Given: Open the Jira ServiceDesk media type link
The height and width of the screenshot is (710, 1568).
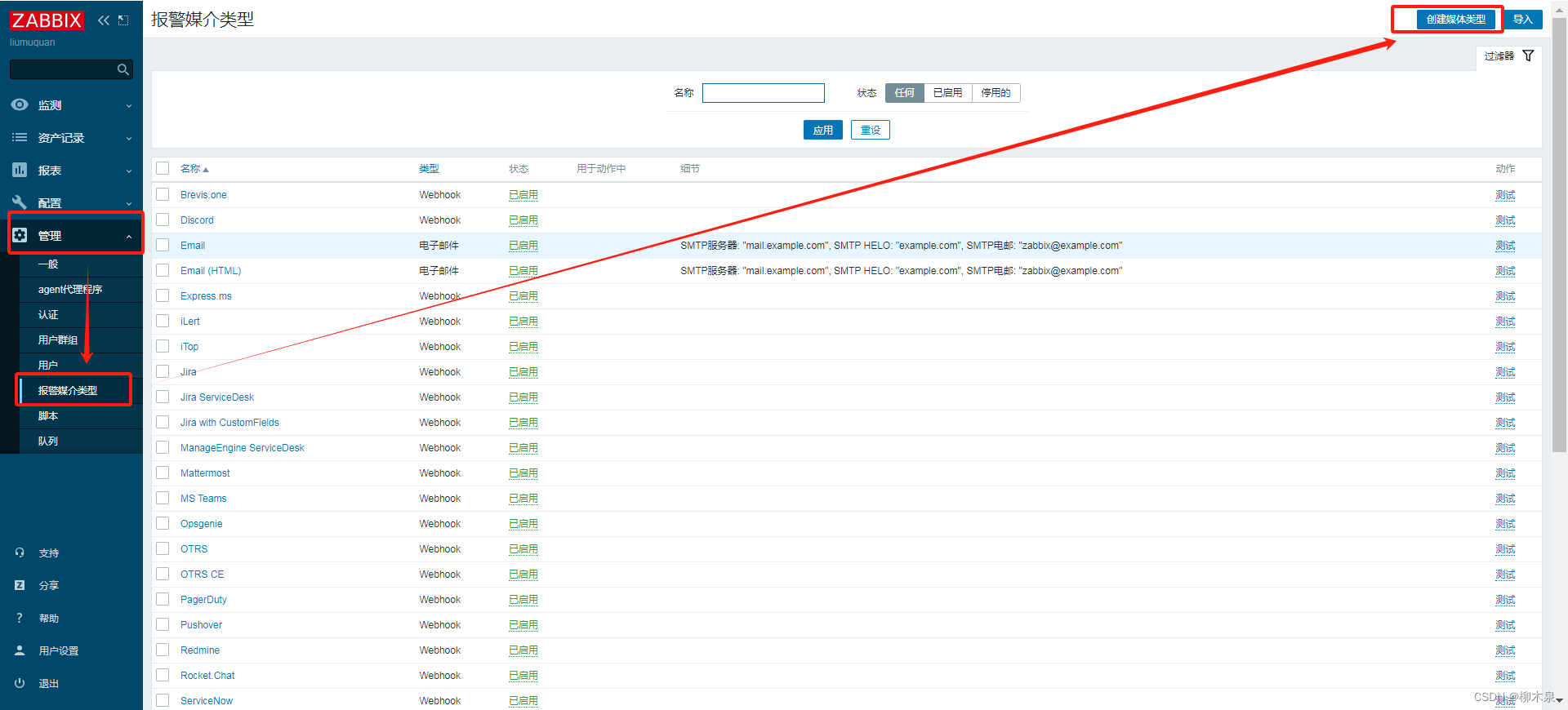Looking at the screenshot, I should click(217, 397).
